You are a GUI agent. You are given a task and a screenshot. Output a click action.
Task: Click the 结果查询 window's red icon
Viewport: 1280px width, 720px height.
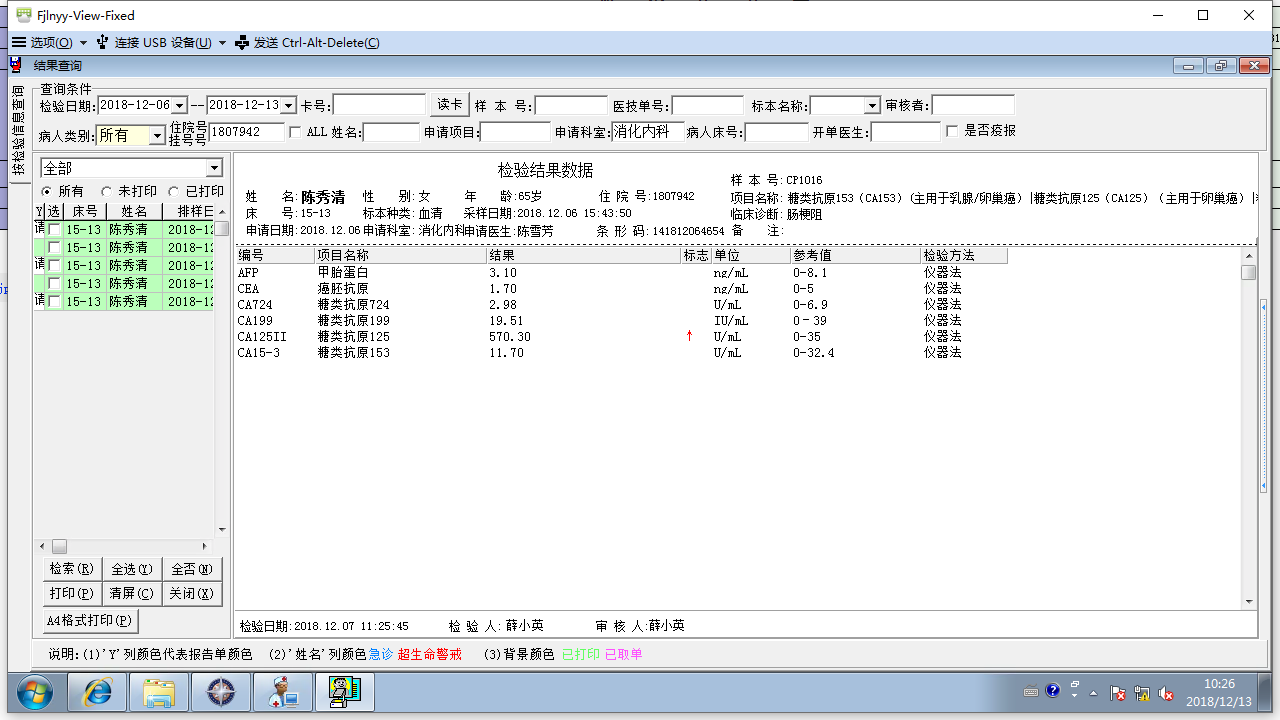click(16, 65)
